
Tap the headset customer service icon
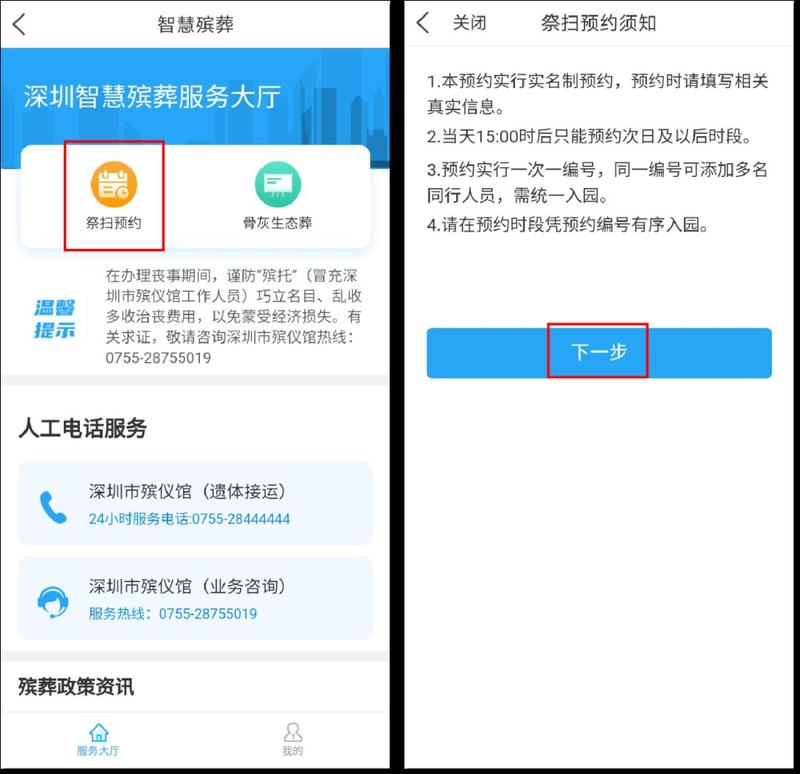tap(53, 602)
